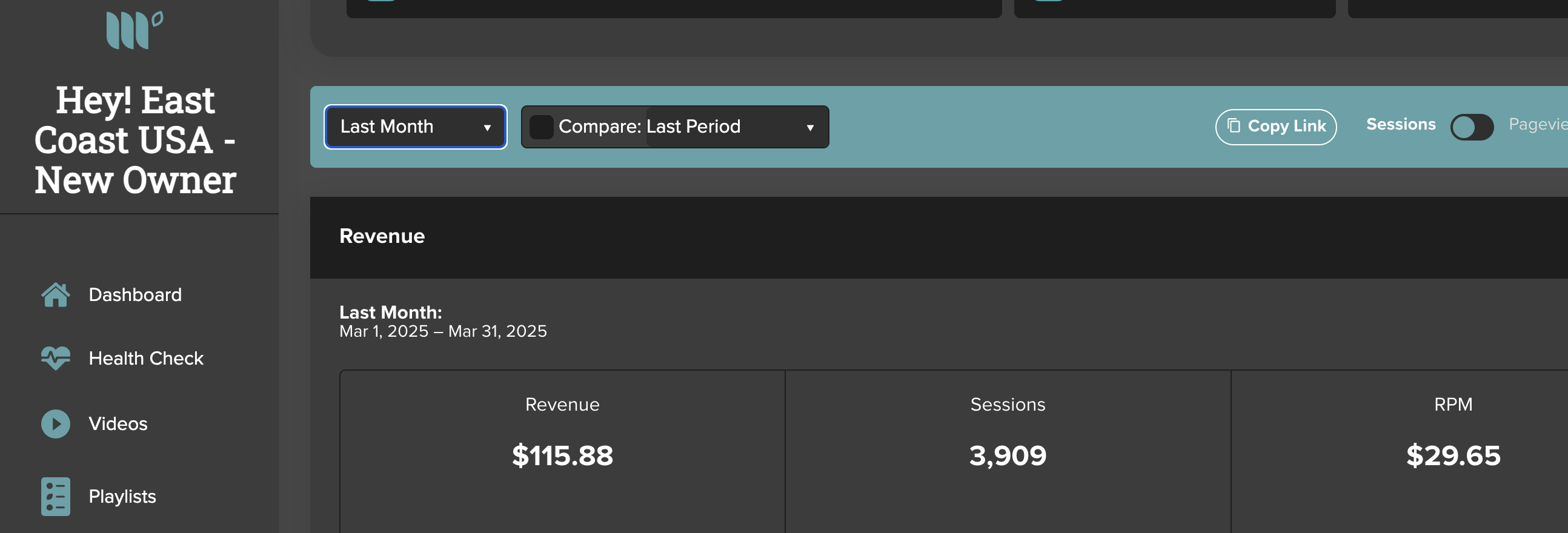Open the Videos sidebar item
This screenshot has width=1568, height=533.
click(118, 424)
